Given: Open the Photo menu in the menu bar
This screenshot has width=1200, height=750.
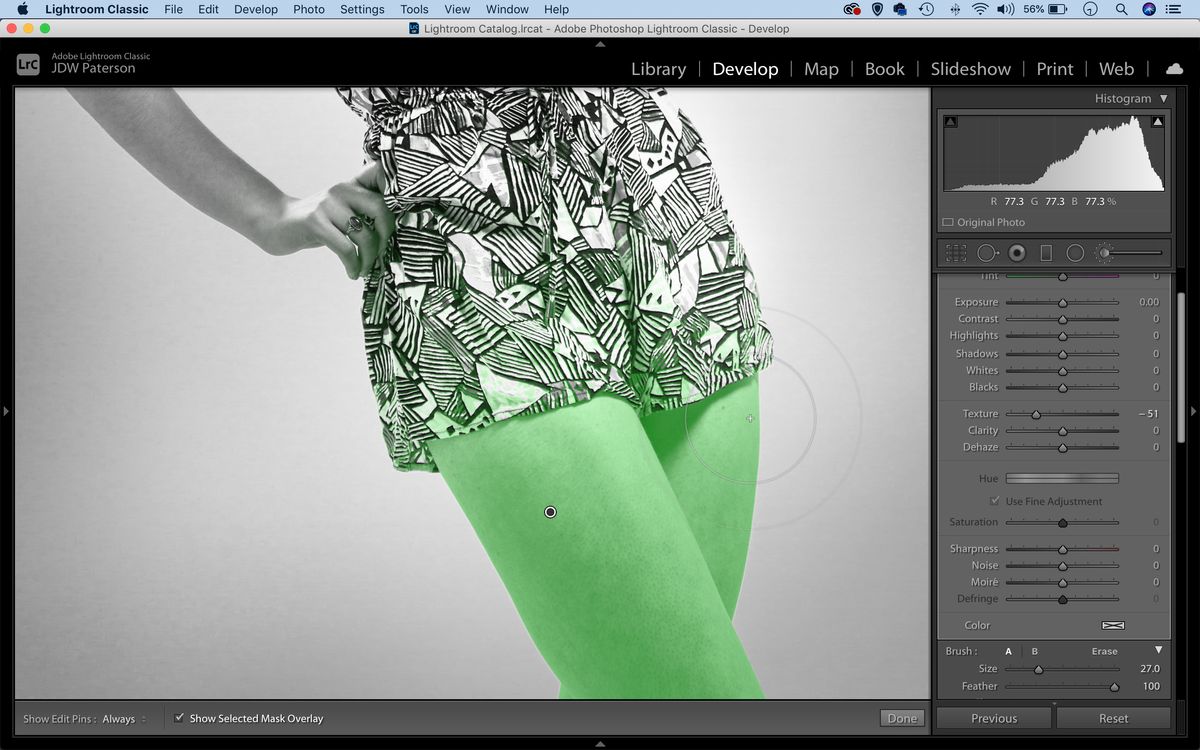Looking at the screenshot, I should [x=309, y=9].
